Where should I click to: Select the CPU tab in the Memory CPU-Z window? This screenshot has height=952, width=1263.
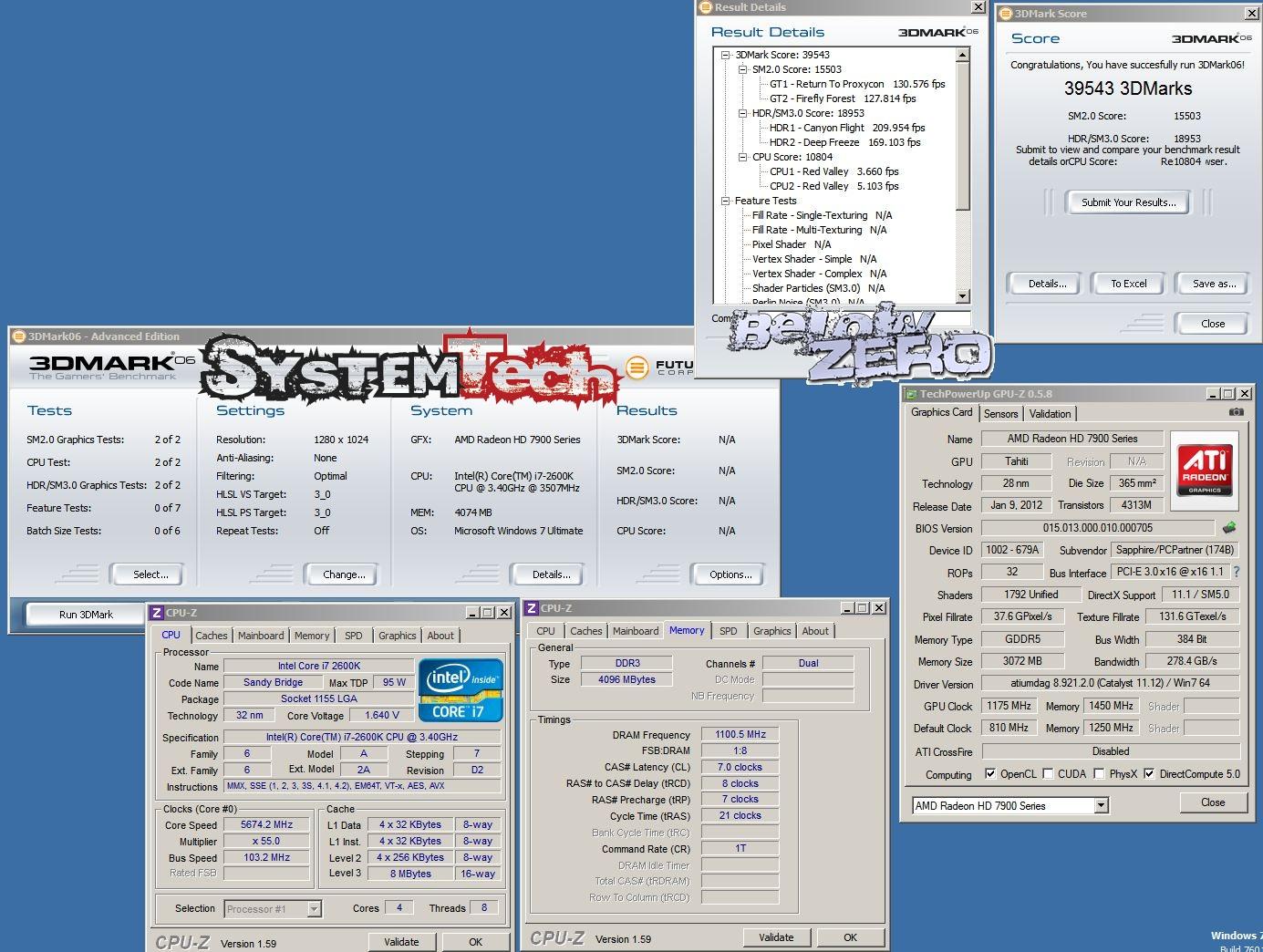tap(545, 631)
